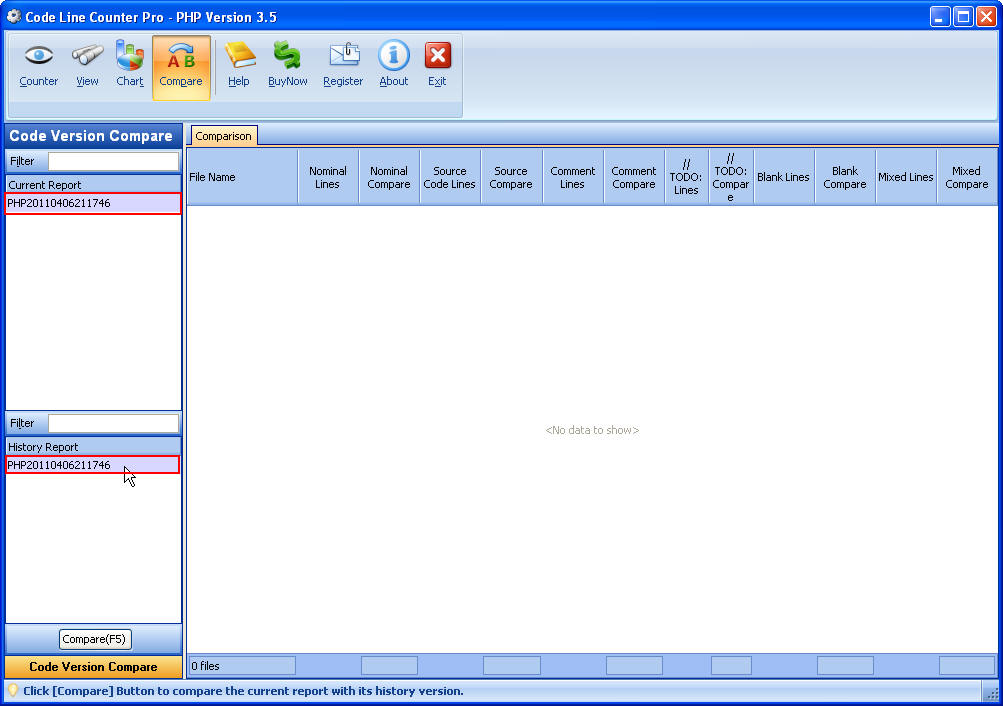Select PHP20110406211746 in Current Report list
The image size is (1003, 706).
(92, 203)
